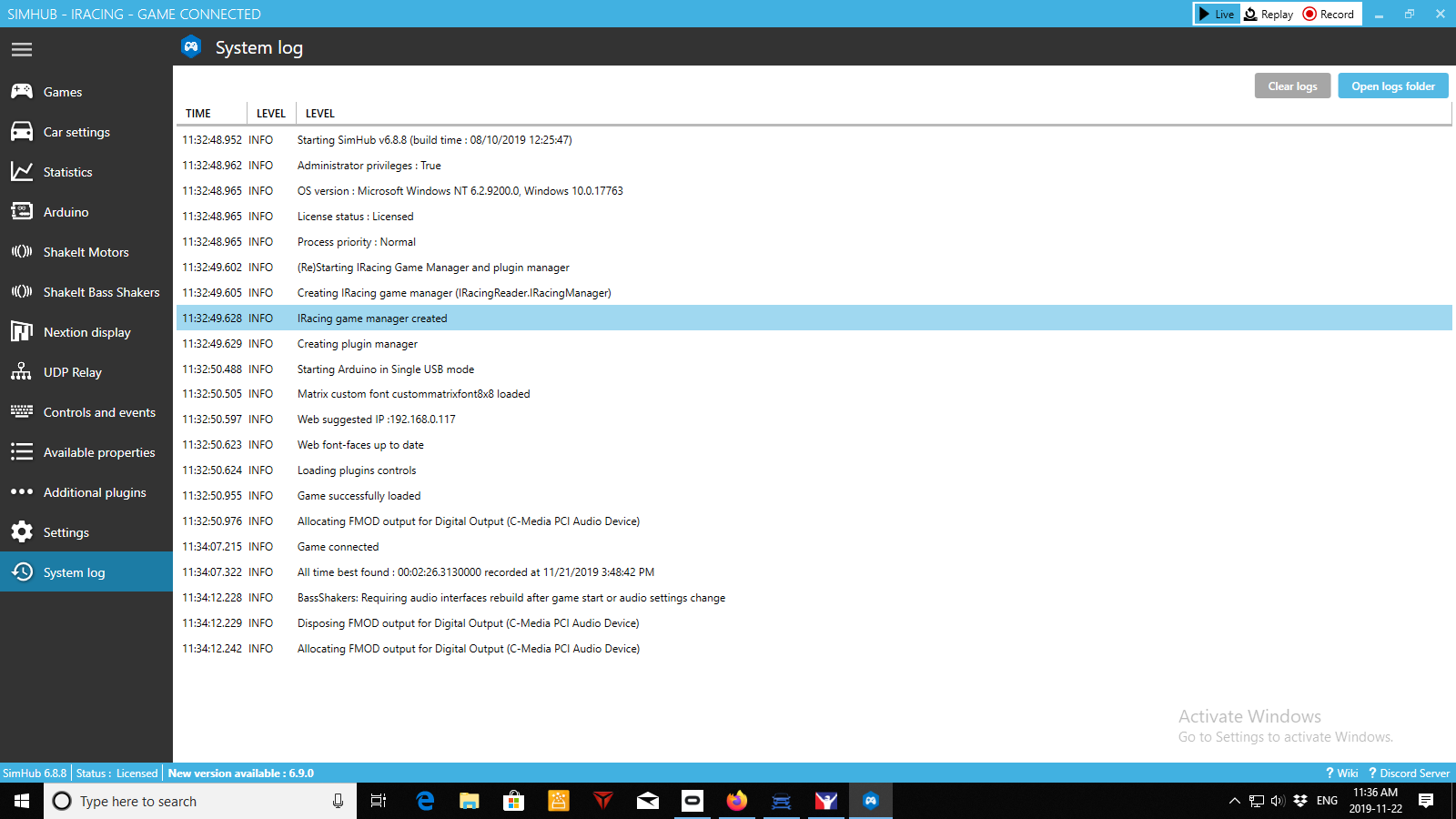This screenshot has height=819, width=1456.
Task: Click the UDP Relay network icon
Action: pos(22,372)
